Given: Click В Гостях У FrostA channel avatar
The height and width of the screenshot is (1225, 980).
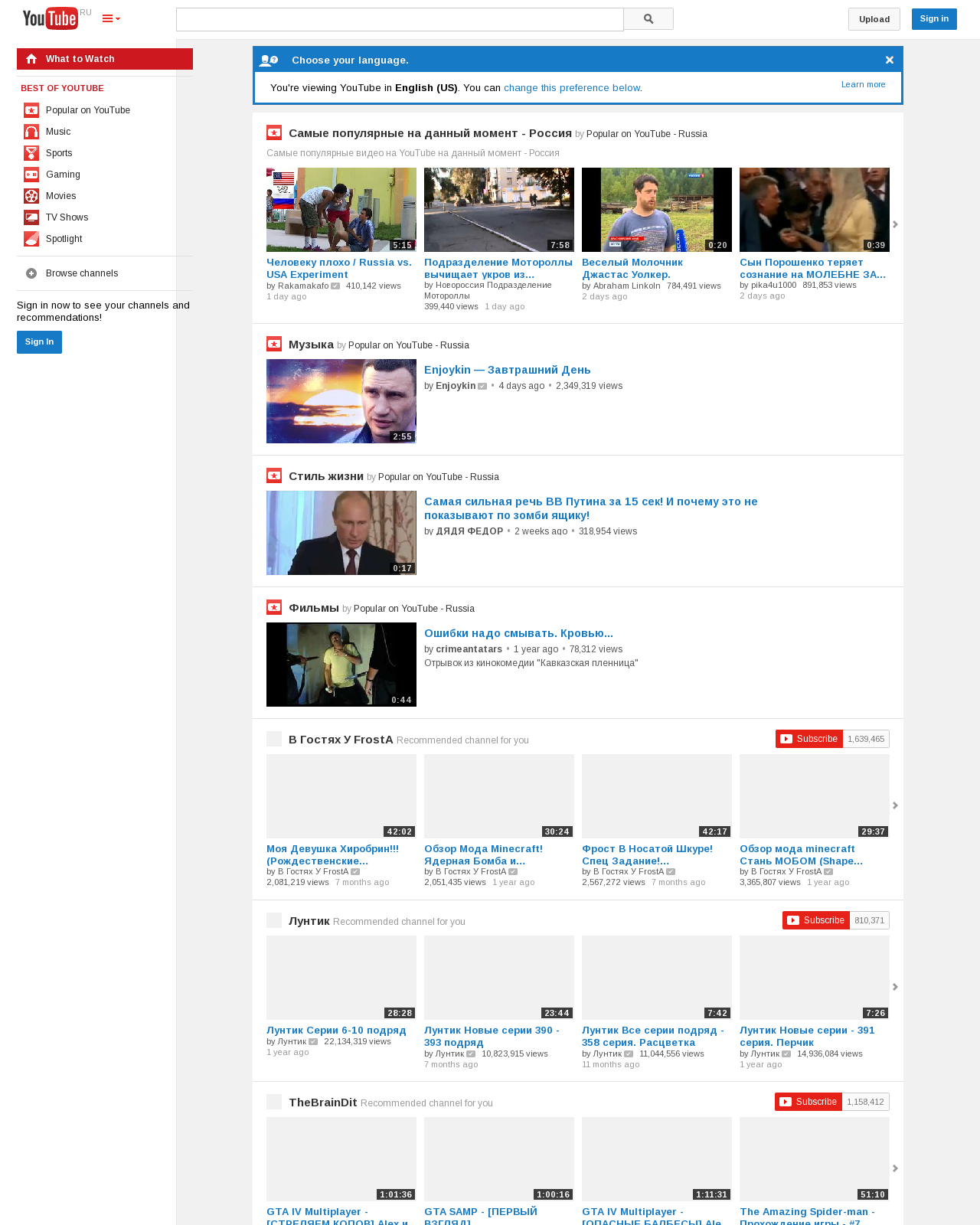Looking at the screenshot, I should (x=274, y=739).
